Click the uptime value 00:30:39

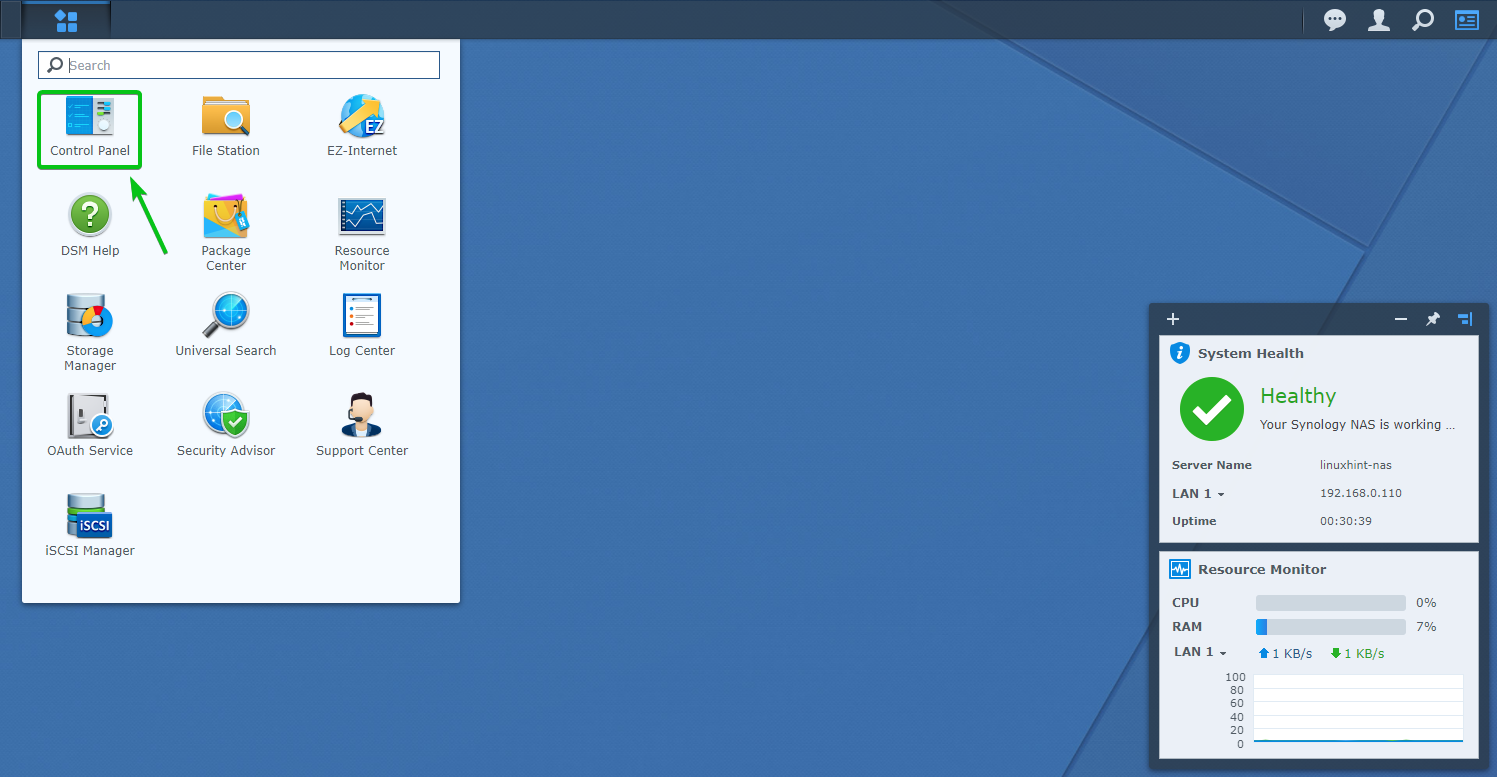(x=1346, y=521)
